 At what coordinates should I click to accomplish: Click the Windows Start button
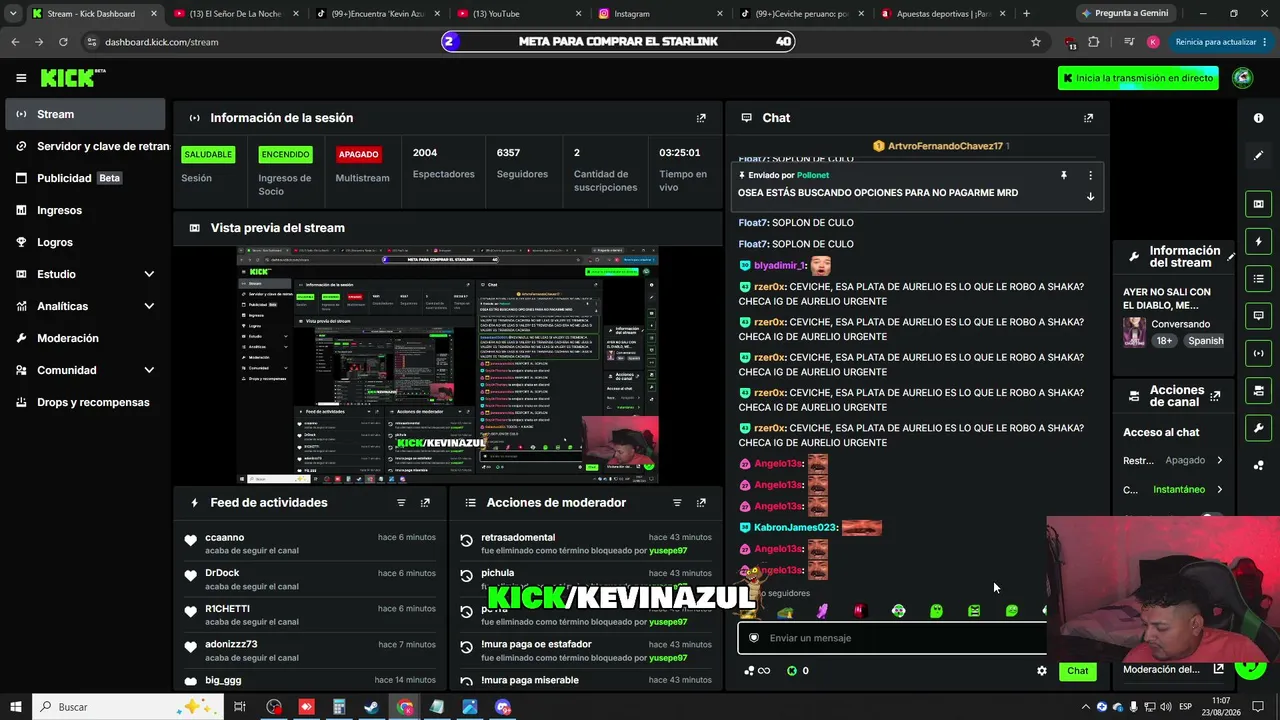pos(16,707)
